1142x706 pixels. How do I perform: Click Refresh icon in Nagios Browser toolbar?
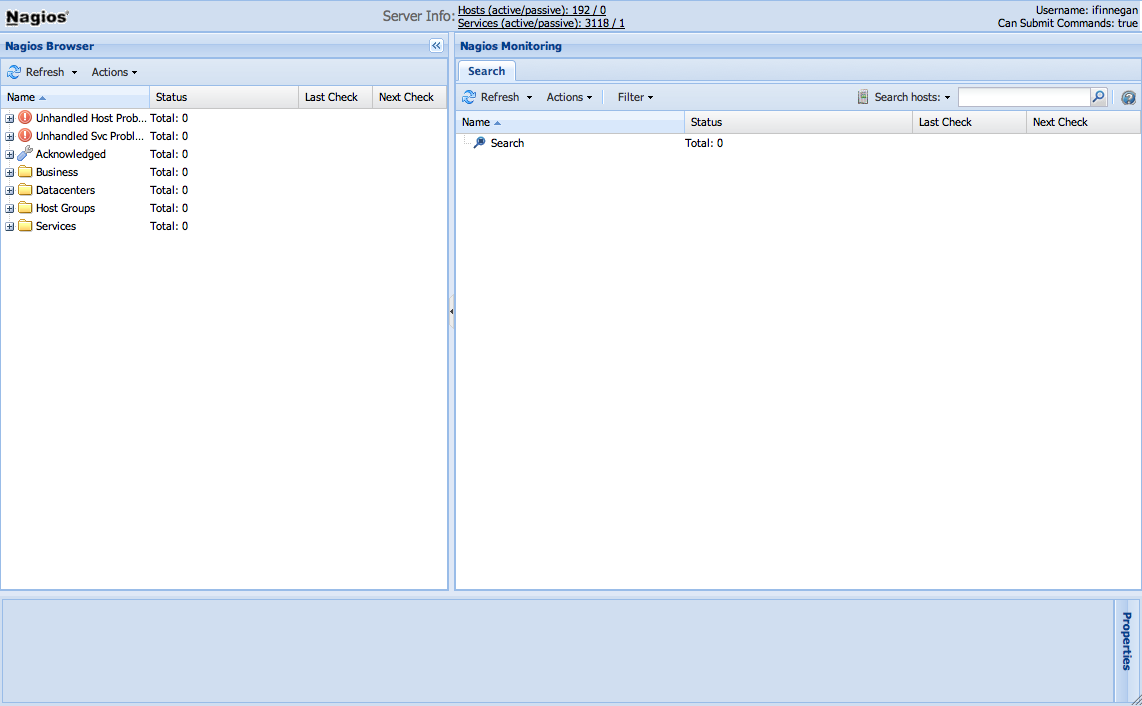coord(14,72)
